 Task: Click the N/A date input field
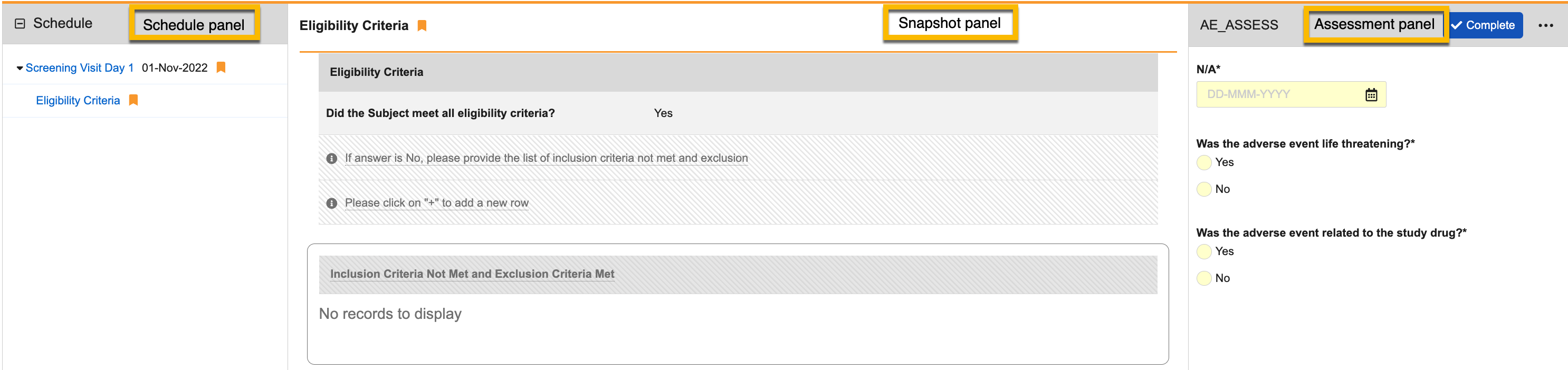point(1278,95)
